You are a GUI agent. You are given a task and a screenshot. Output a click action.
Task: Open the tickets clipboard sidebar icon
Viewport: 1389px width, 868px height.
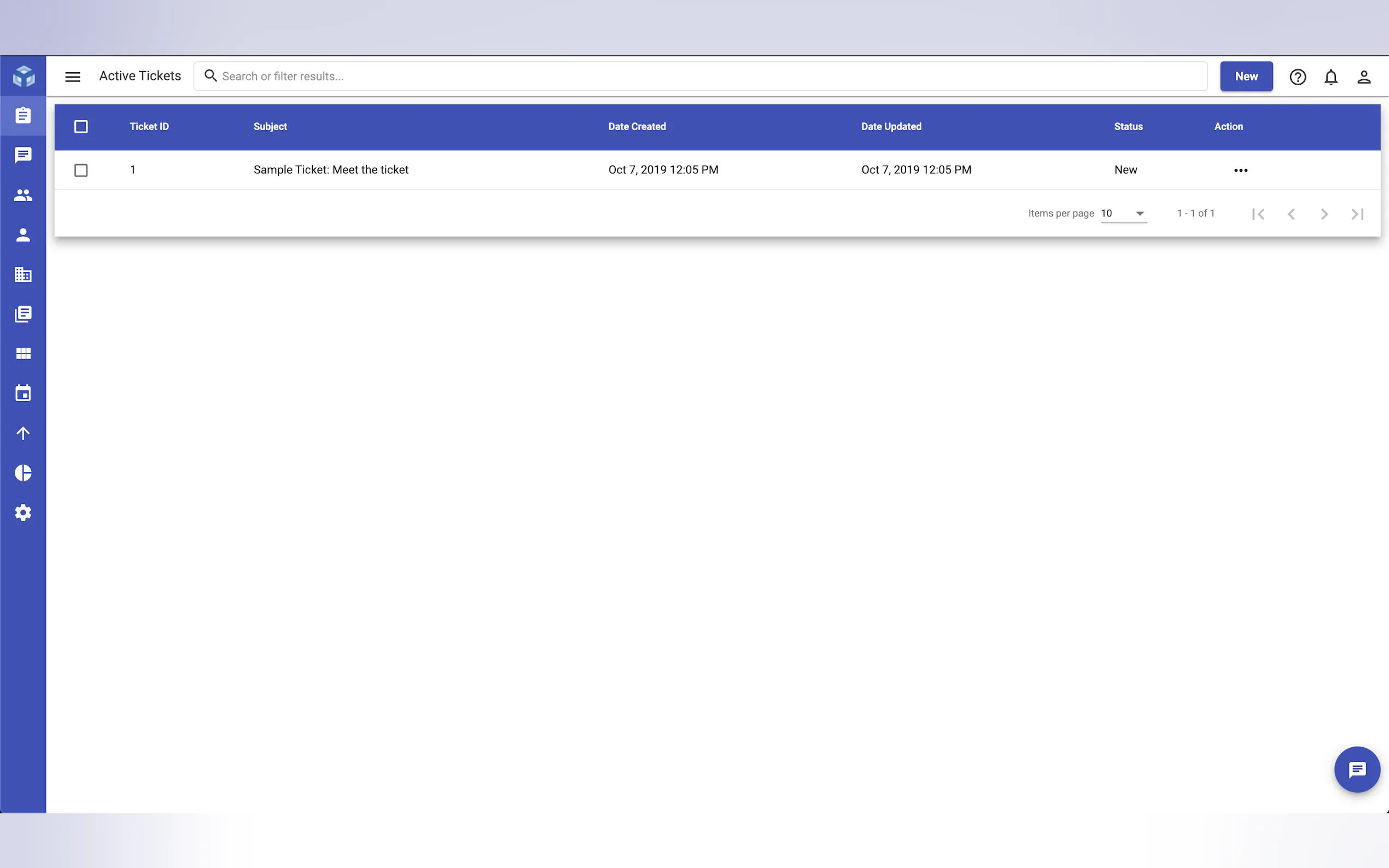[23, 115]
